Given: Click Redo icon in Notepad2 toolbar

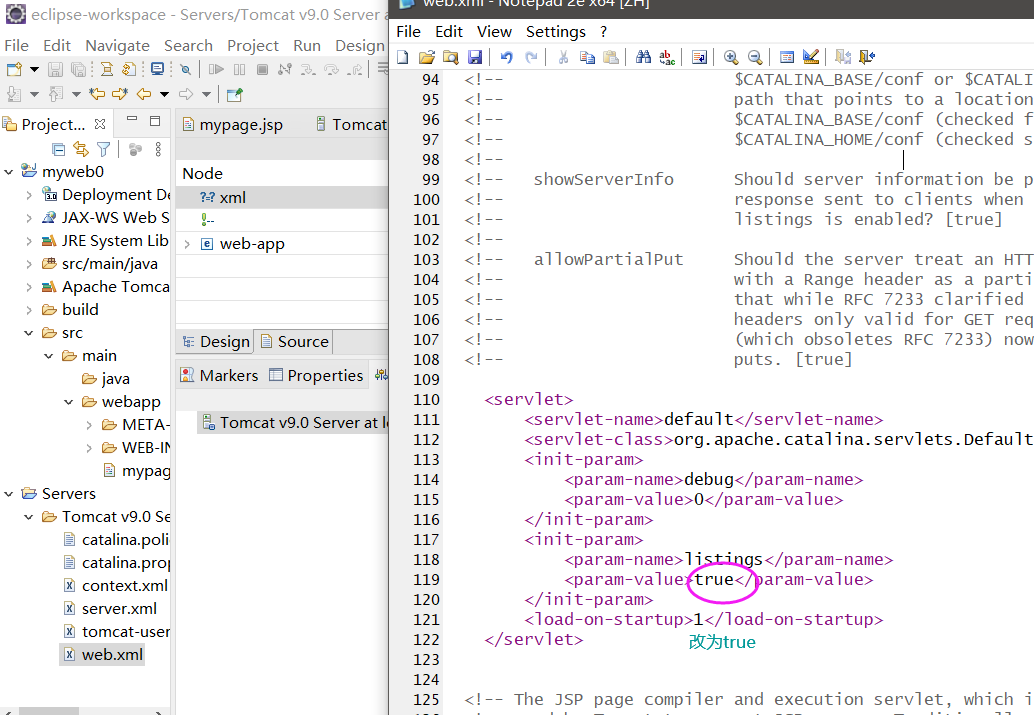Looking at the screenshot, I should [531, 57].
